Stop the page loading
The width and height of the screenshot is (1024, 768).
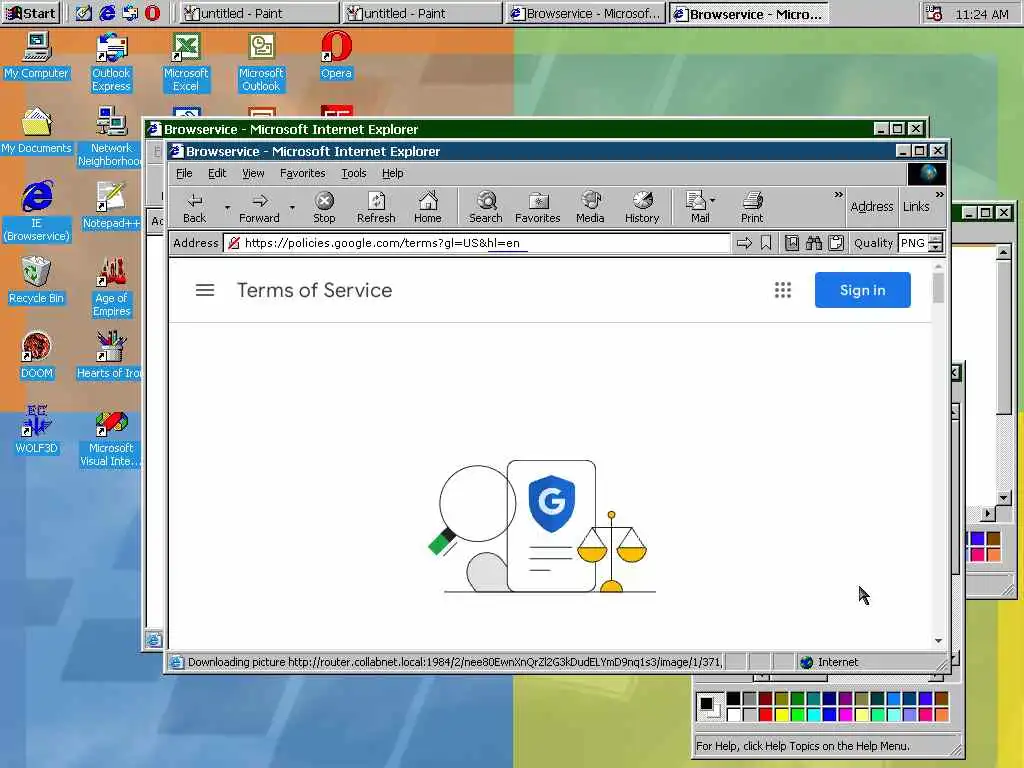(x=324, y=208)
